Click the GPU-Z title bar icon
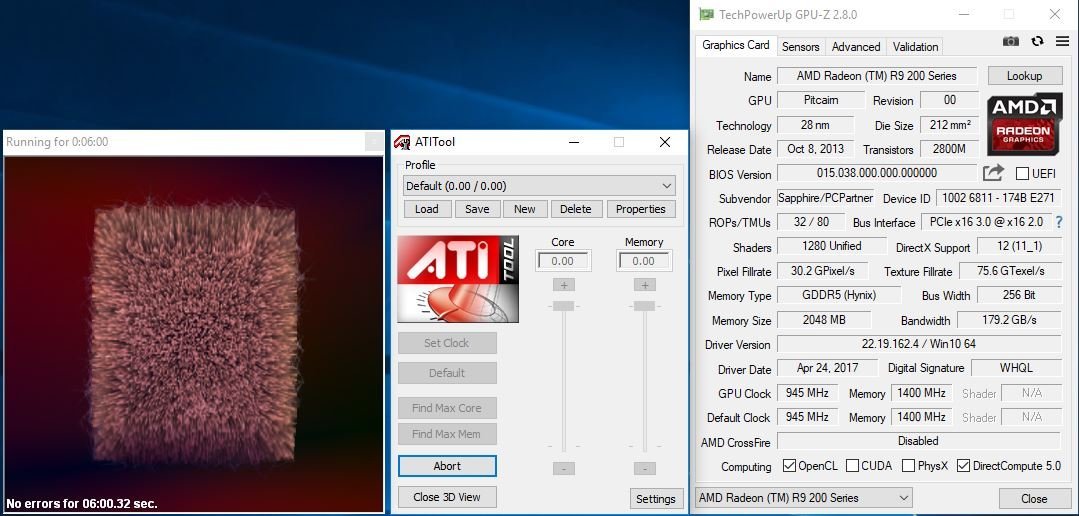Image resolution: width=1079 pixels, height=516 pixels. (x=706, y=14)
